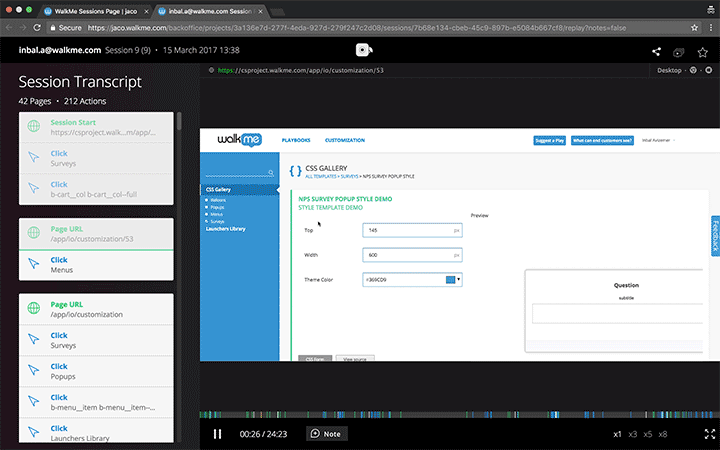Click the Desktop device label
The image size is (720, 450).
669,70
